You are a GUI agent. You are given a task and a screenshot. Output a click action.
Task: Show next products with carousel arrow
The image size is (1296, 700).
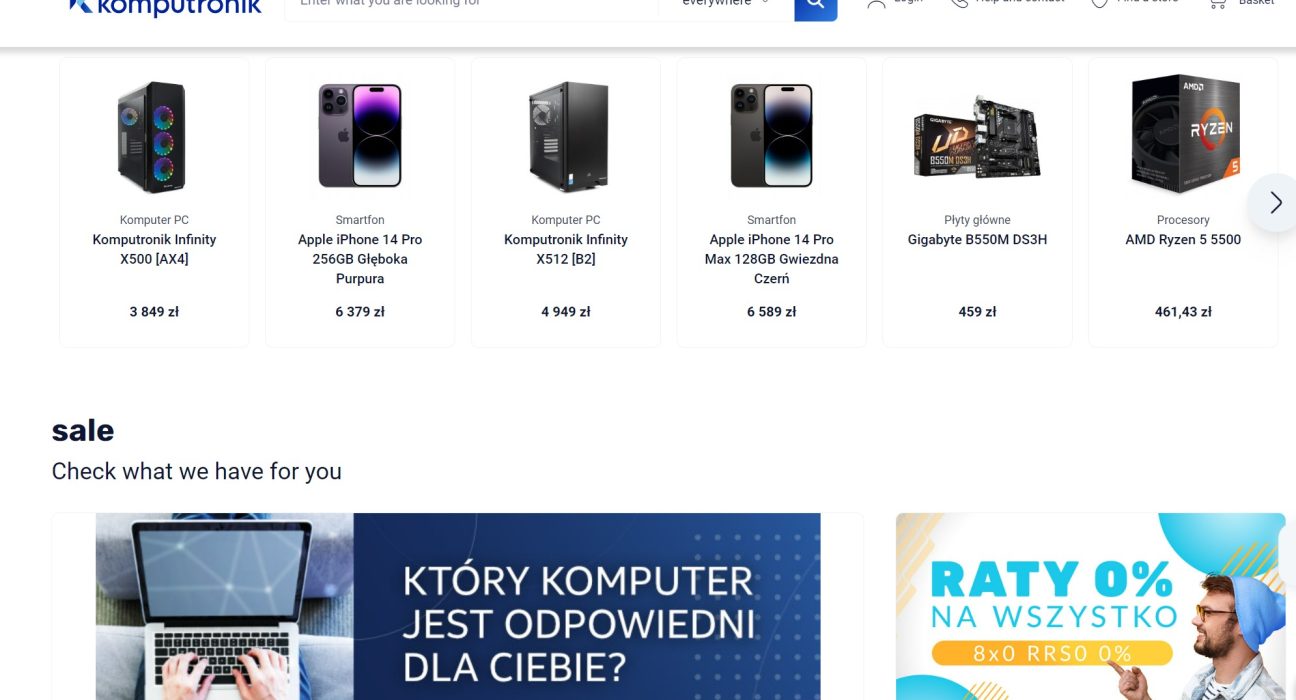(1274, 203)
